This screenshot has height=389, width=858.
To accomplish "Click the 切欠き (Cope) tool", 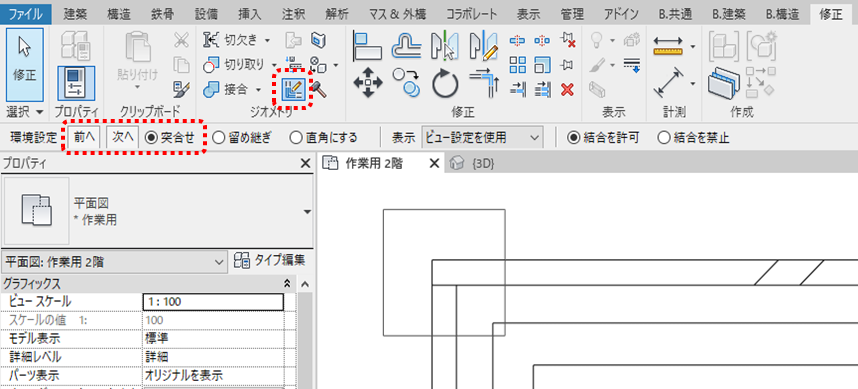I will (230, 40).
